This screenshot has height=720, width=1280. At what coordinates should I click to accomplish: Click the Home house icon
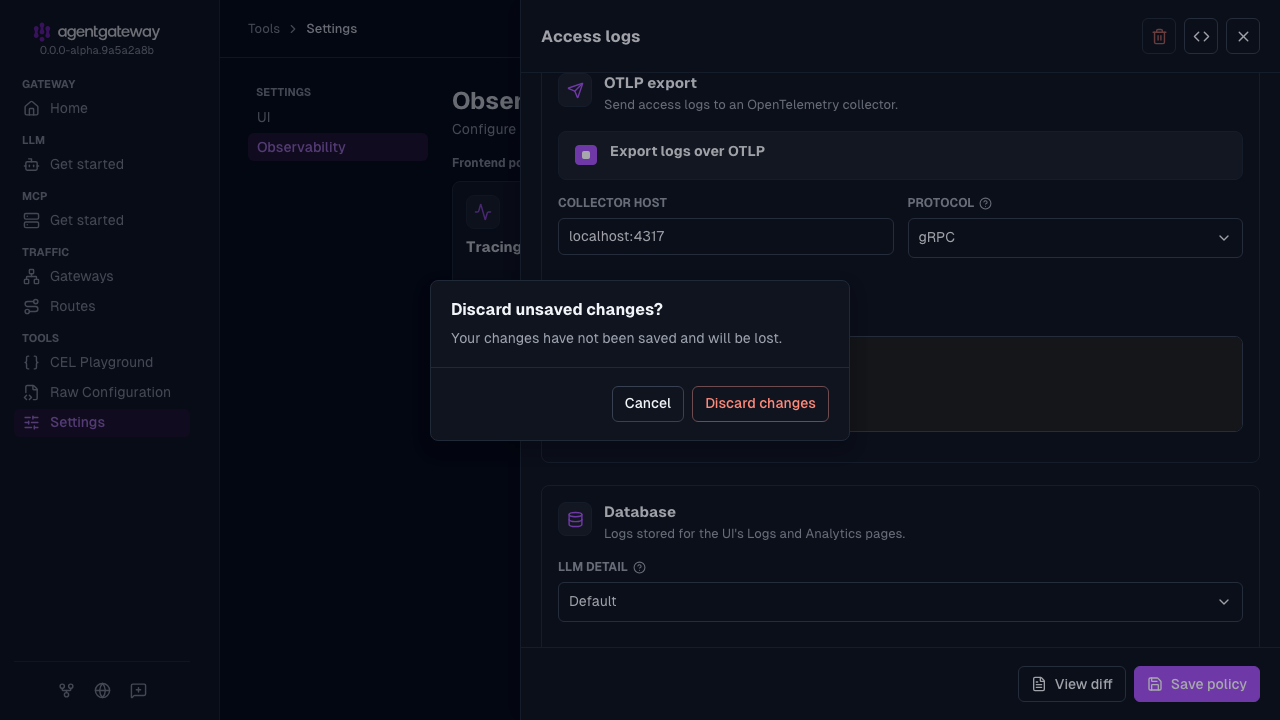tap(32, 108)
